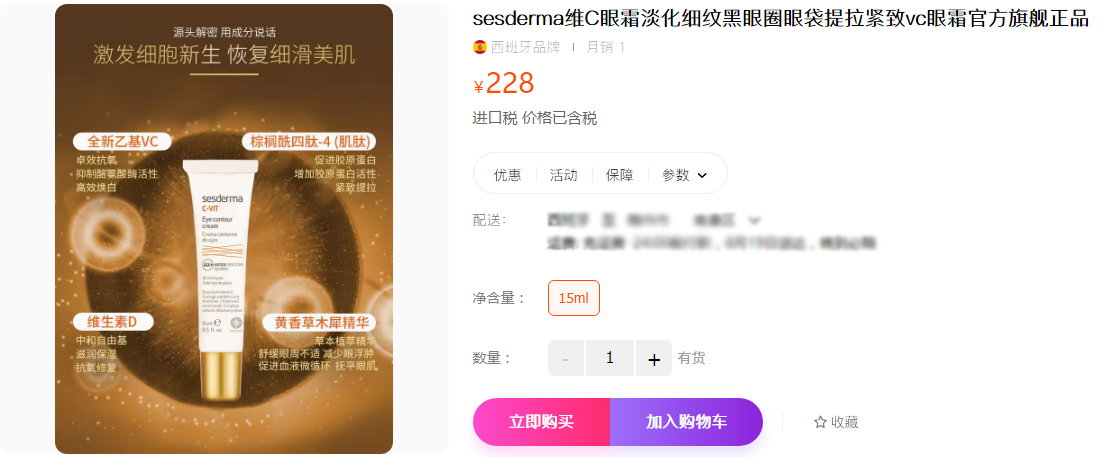Click the star icon beside 收藏
The image size is (1116, 457).
click(x=820, y=422)
